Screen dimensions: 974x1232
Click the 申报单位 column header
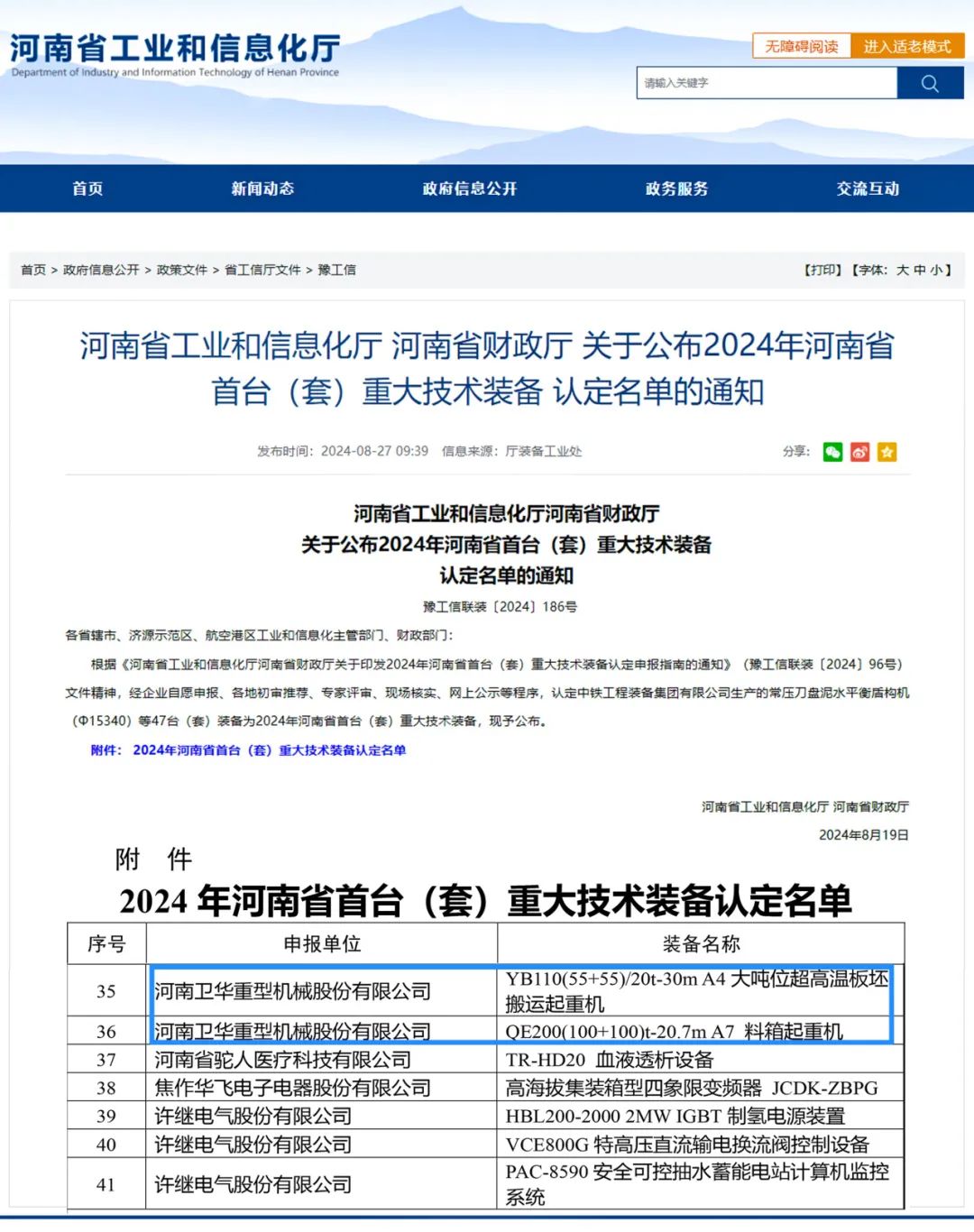[x=322, y=944]
